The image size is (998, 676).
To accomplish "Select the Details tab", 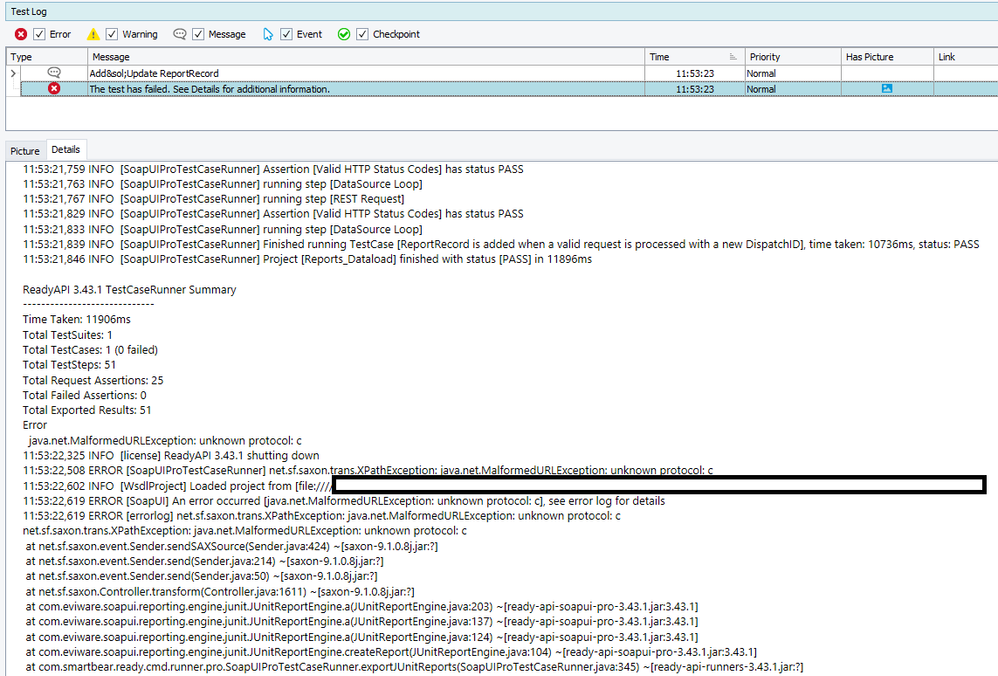I will pyautogui.click(x=66, y=150).
